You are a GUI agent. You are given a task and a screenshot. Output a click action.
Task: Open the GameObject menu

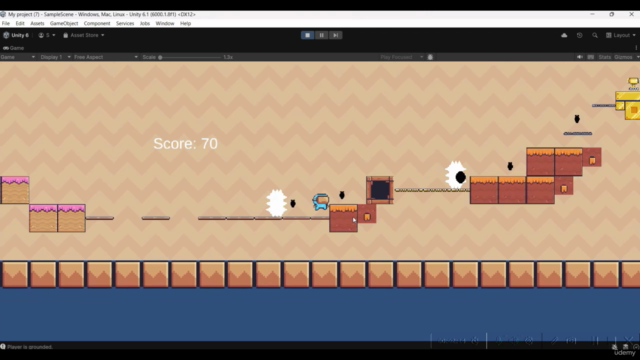(x=64, y=23)
